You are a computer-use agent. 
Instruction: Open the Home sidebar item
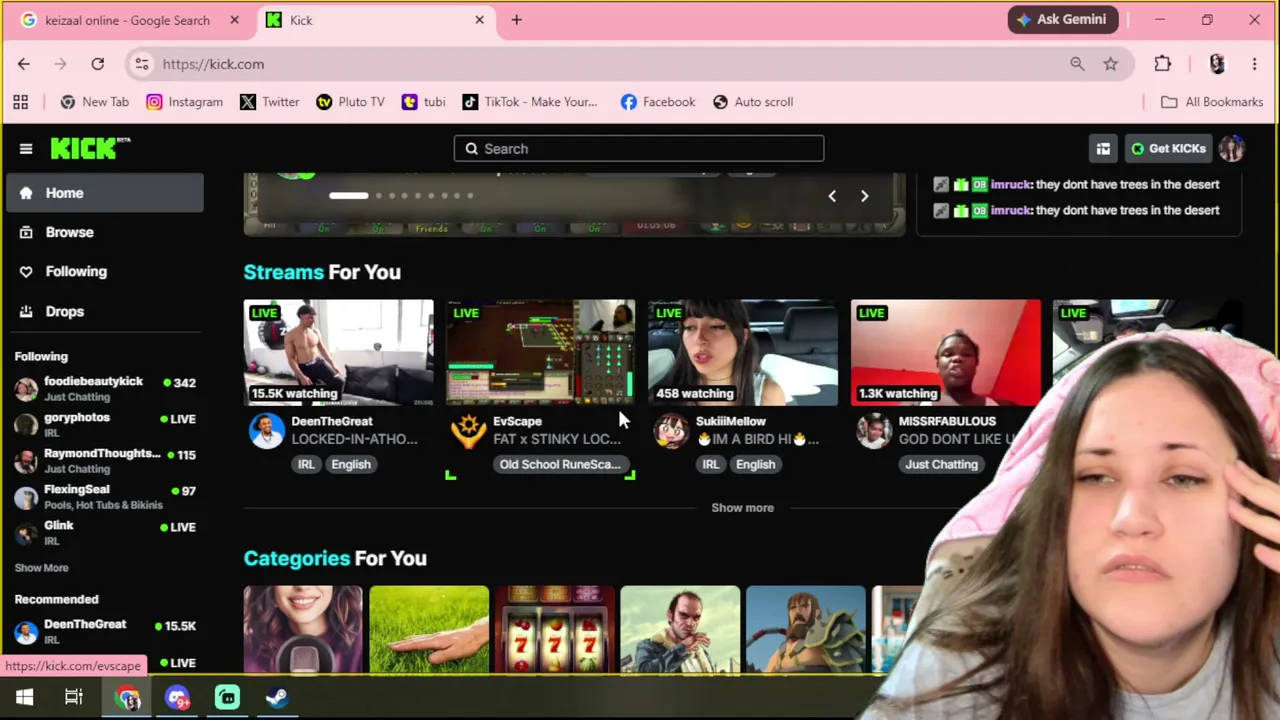coord(105,193)
